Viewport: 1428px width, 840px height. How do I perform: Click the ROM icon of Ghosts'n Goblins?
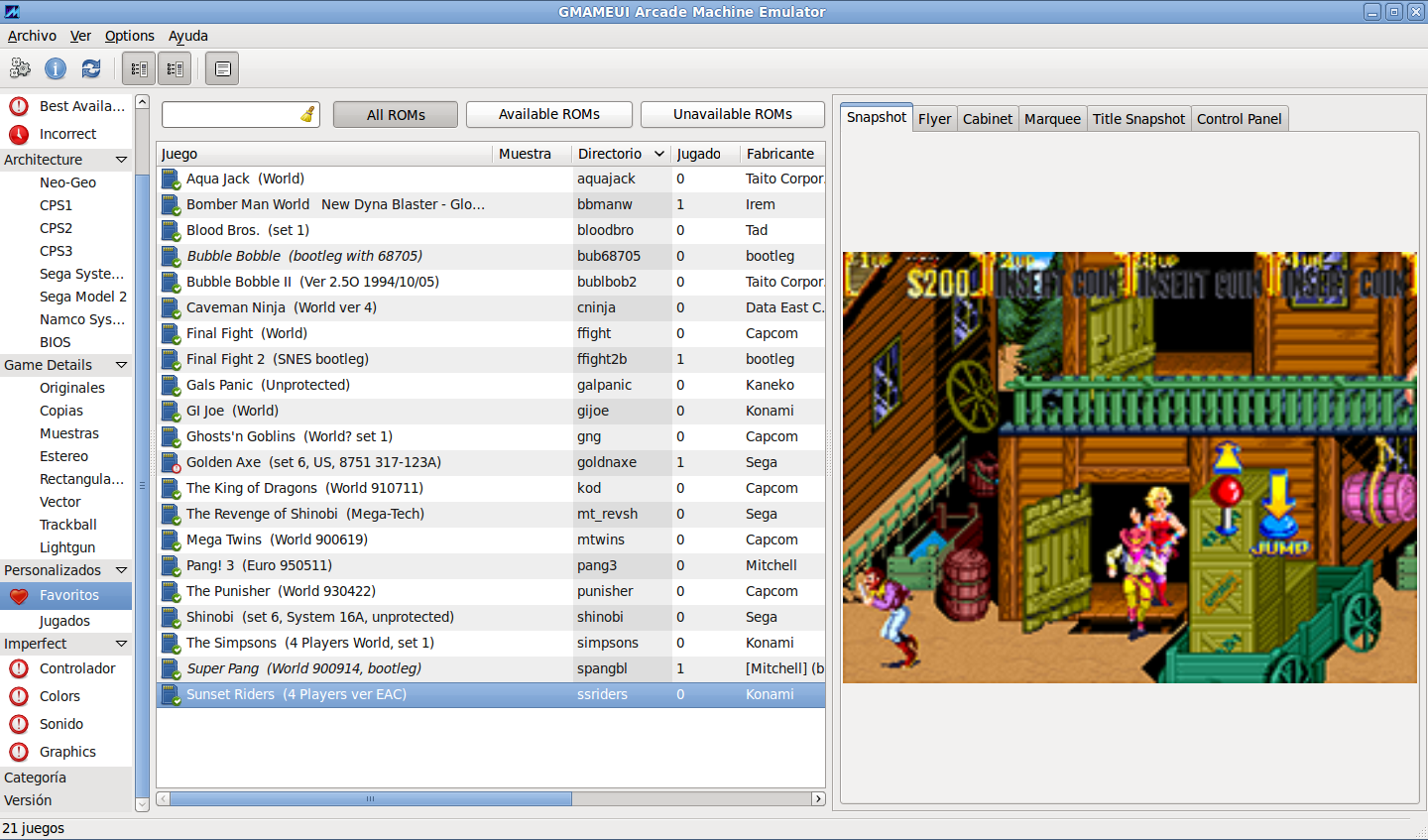click(x=172, y=437)
